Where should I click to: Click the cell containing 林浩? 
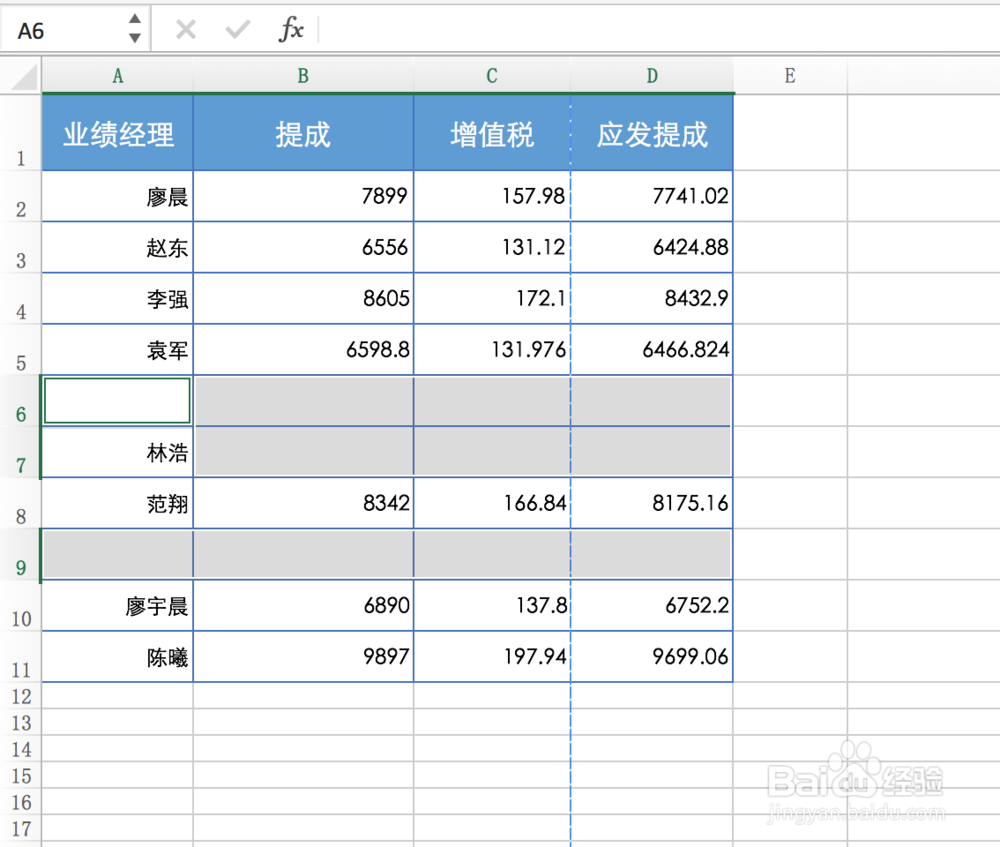[x=117, y=452]
